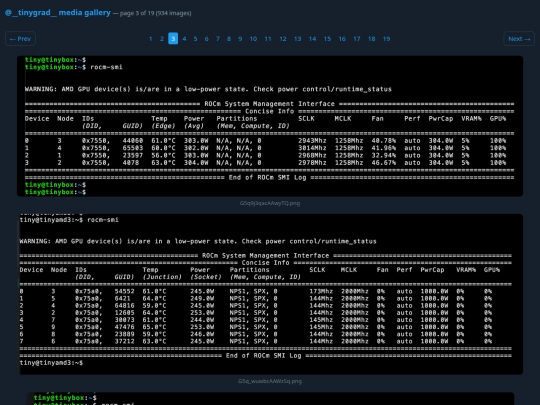Open the partially visible third terminal image
This screenshot has height=405, width=540.
(x=270, y=398)
